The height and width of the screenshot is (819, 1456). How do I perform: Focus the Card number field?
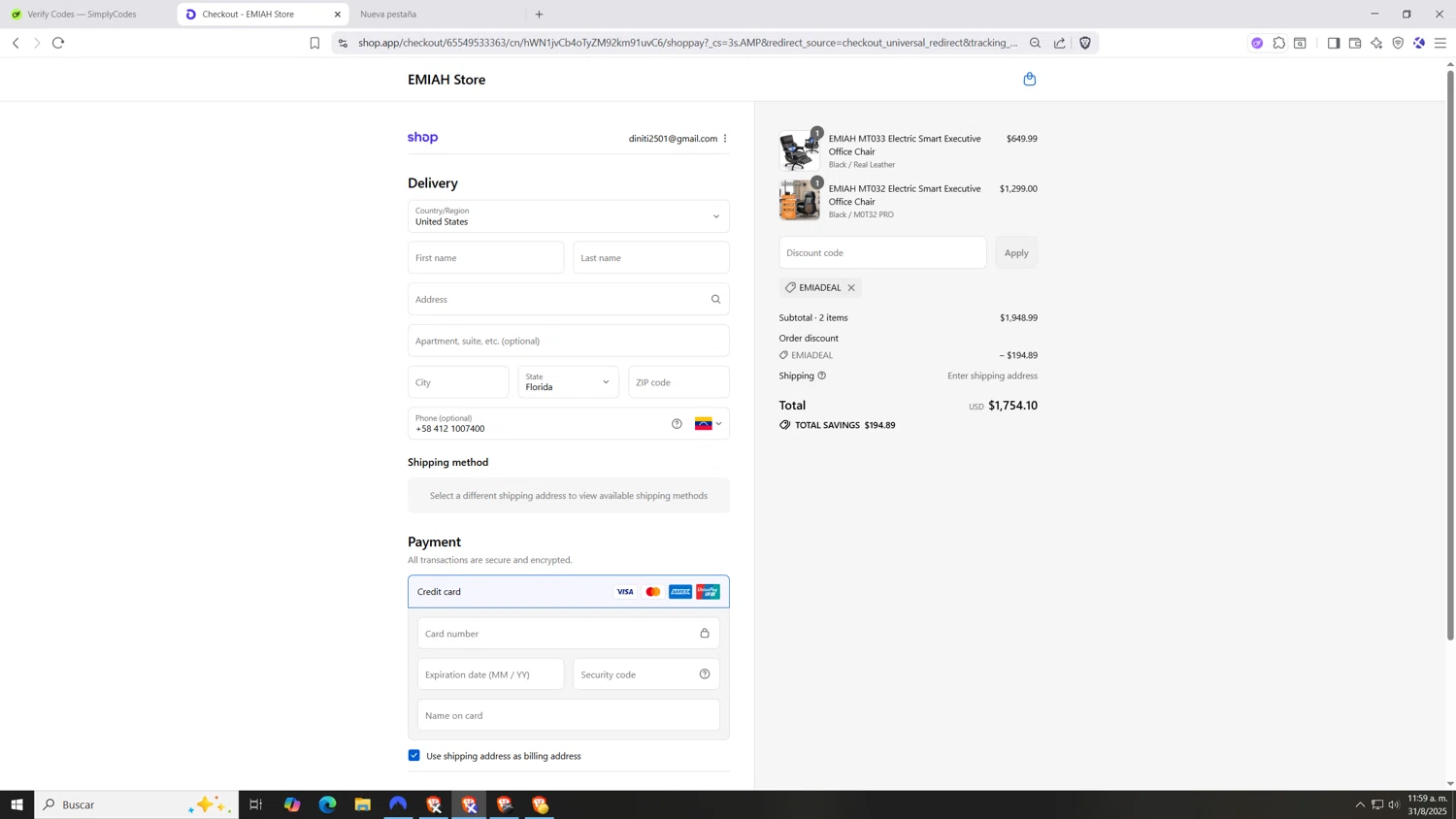coord(569,633)
